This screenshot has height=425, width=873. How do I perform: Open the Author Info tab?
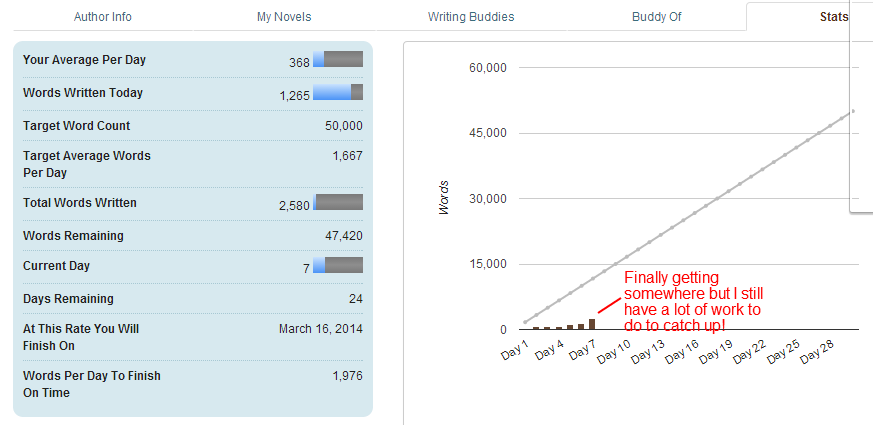(102, 17)
